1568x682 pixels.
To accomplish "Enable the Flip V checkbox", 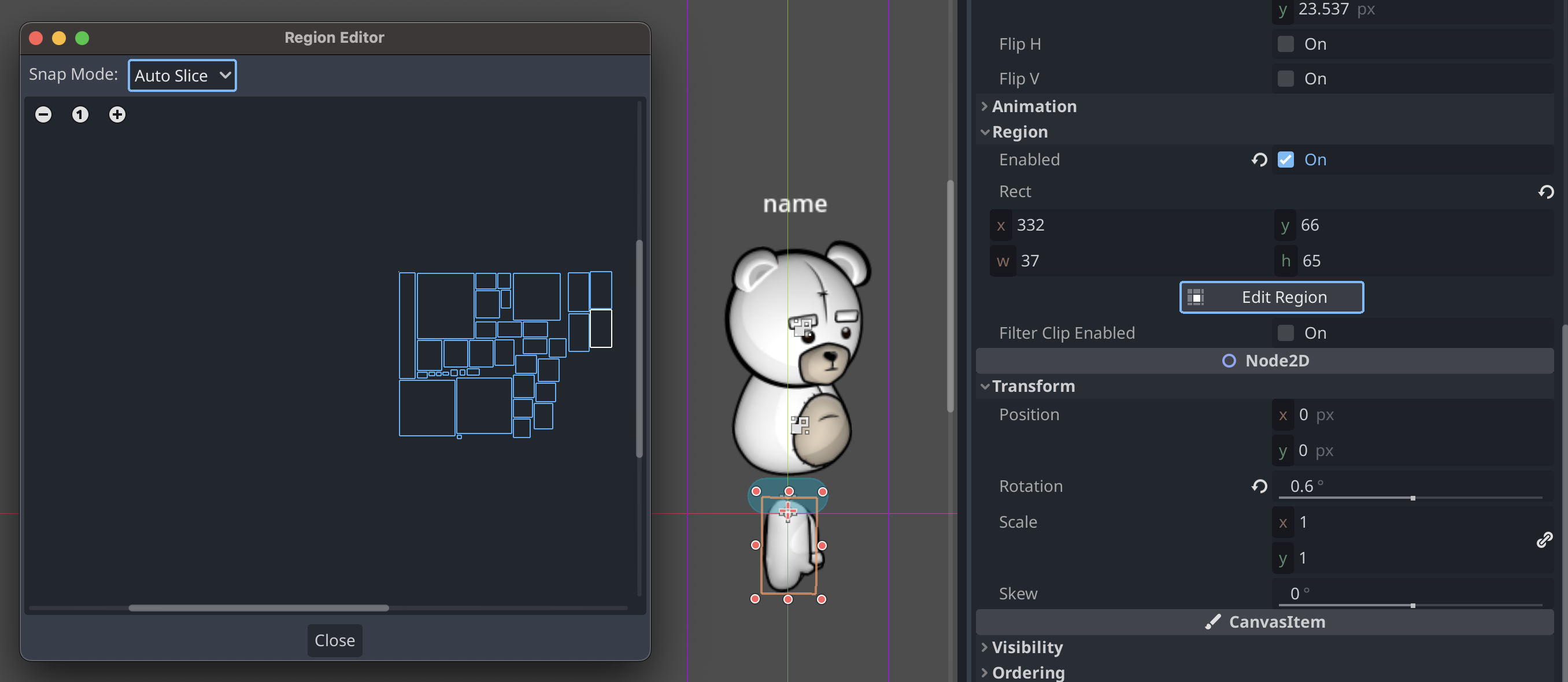I will pos(1286,78).
